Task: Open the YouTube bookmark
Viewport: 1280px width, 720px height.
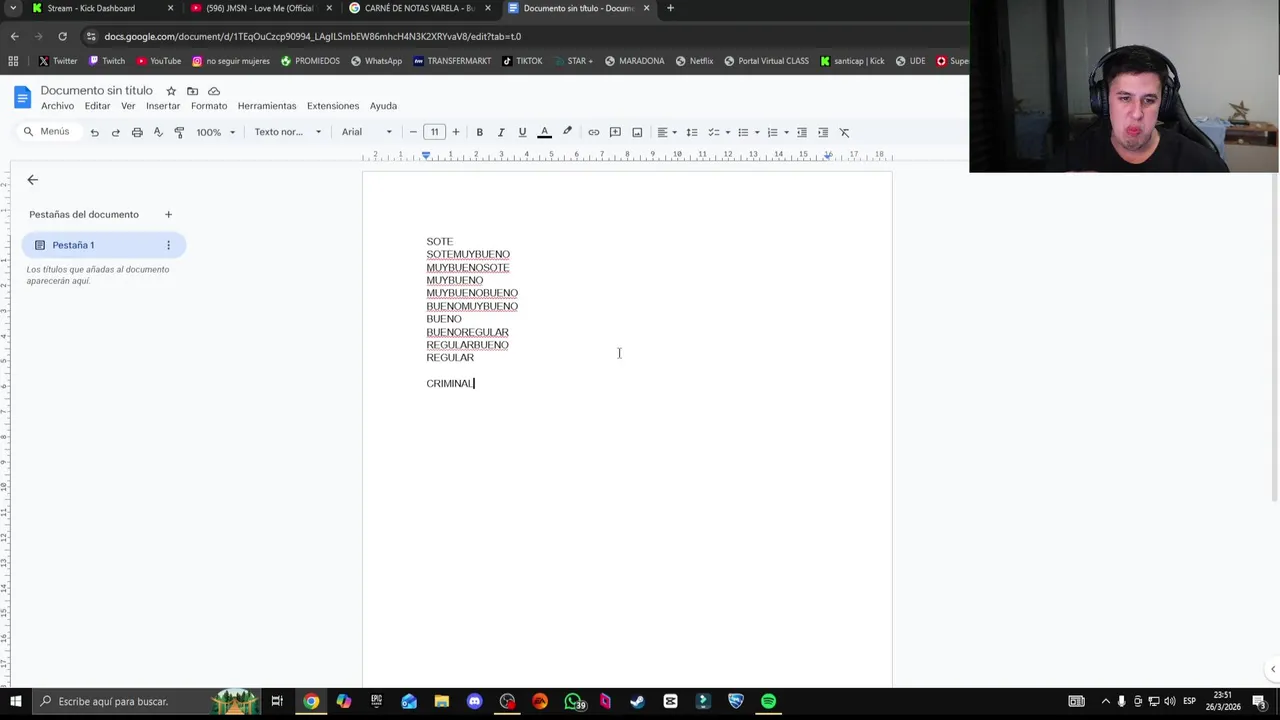Action: pyautogui.click(x=158, y=61)
